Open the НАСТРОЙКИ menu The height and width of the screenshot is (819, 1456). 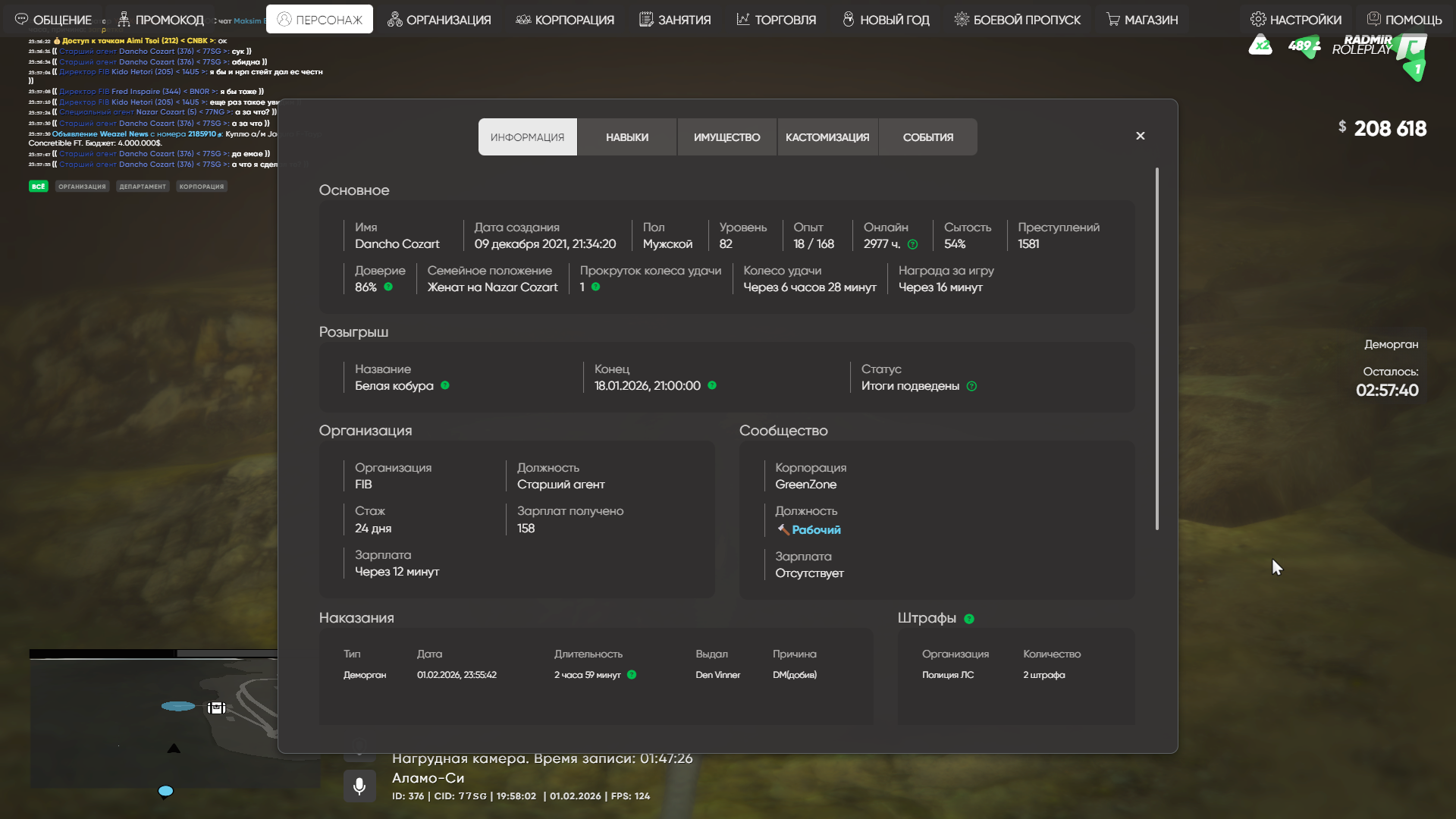[x=1295, y=20]
